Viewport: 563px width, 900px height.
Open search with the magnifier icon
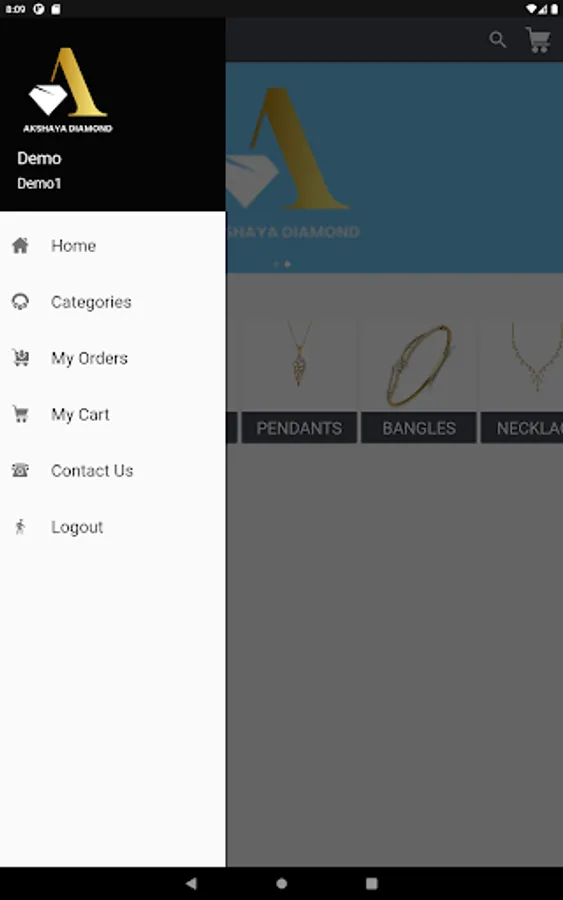pyautogui.click(x=498, y=40)
